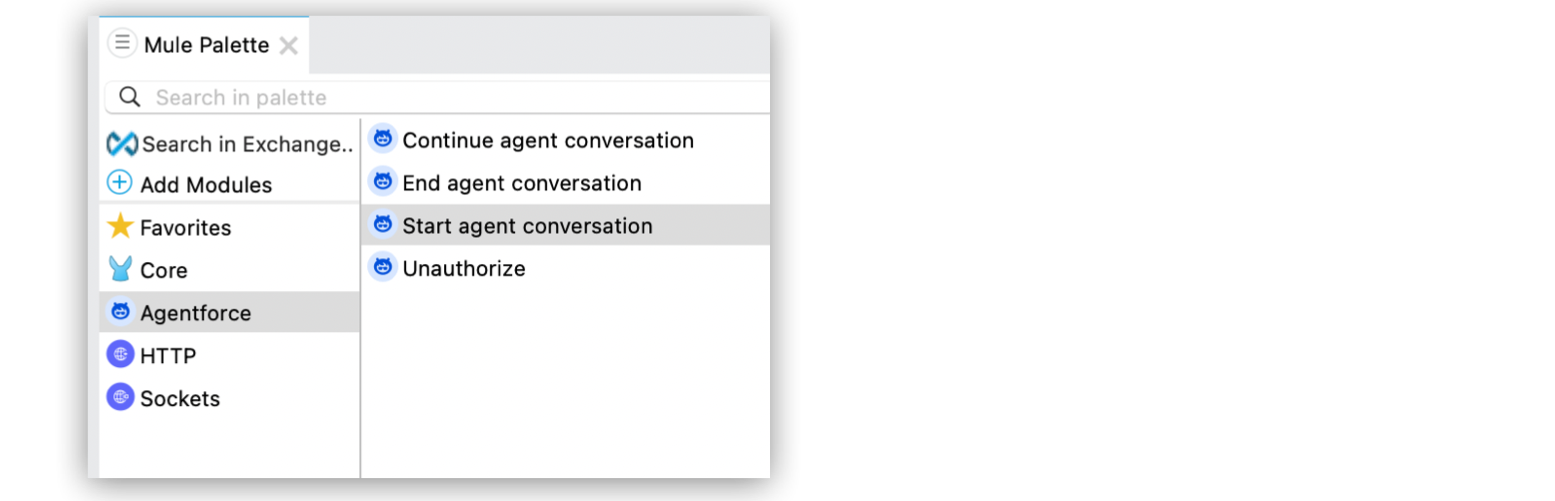Click End agent conversation icon
Screen dimensions: 1555x501
(382, 182)
